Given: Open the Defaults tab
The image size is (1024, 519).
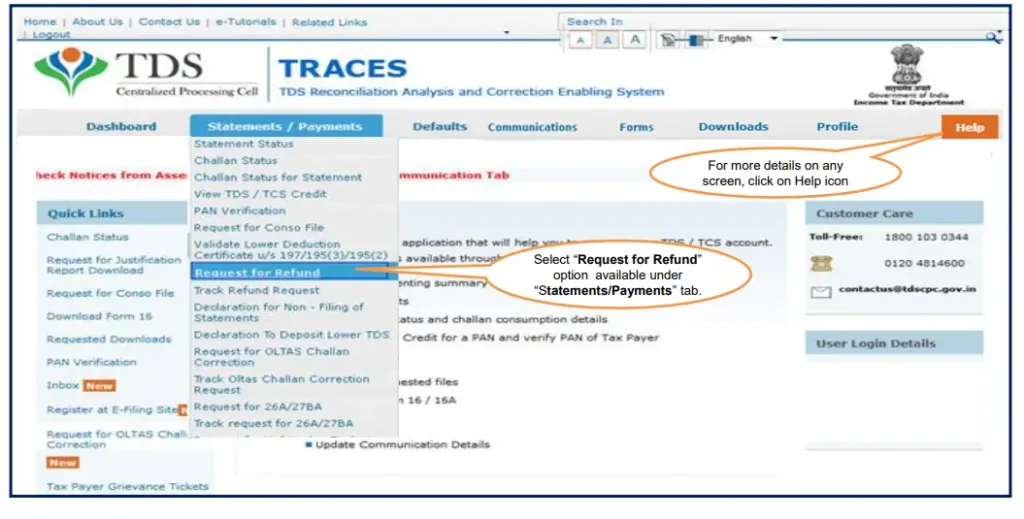Looking at the screenshot, I should pyautogui.click(x=440, y=127).
